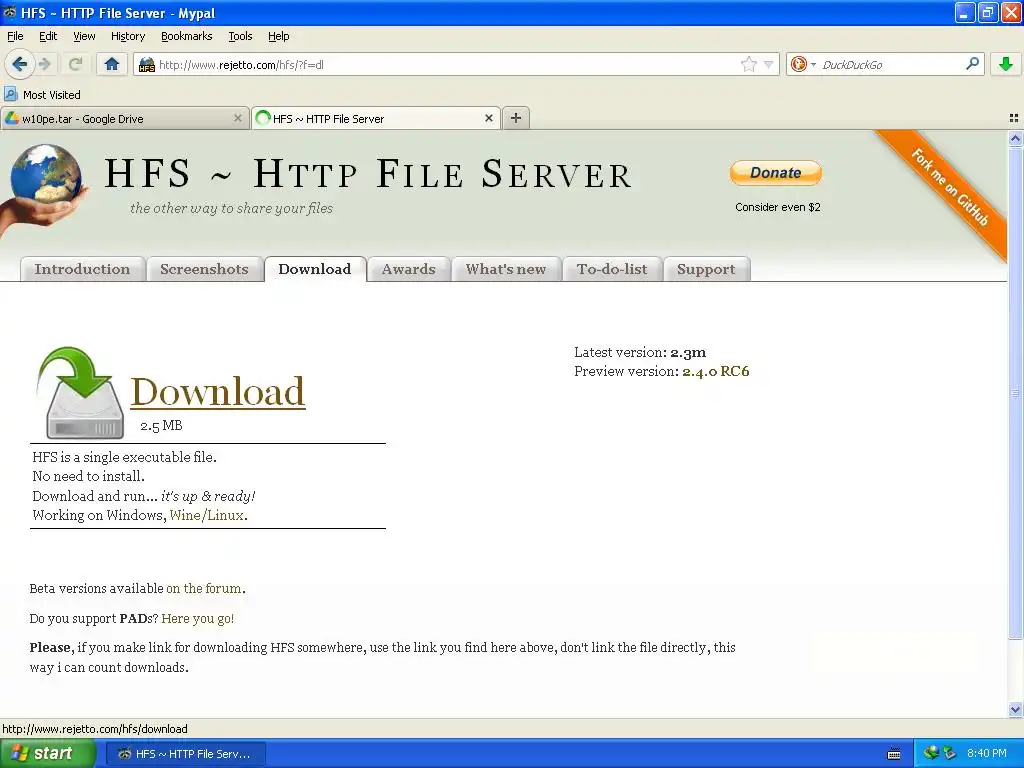This screenshot has width=1024, height=768.
Task: Open the File menu
Action: [15, 36]
